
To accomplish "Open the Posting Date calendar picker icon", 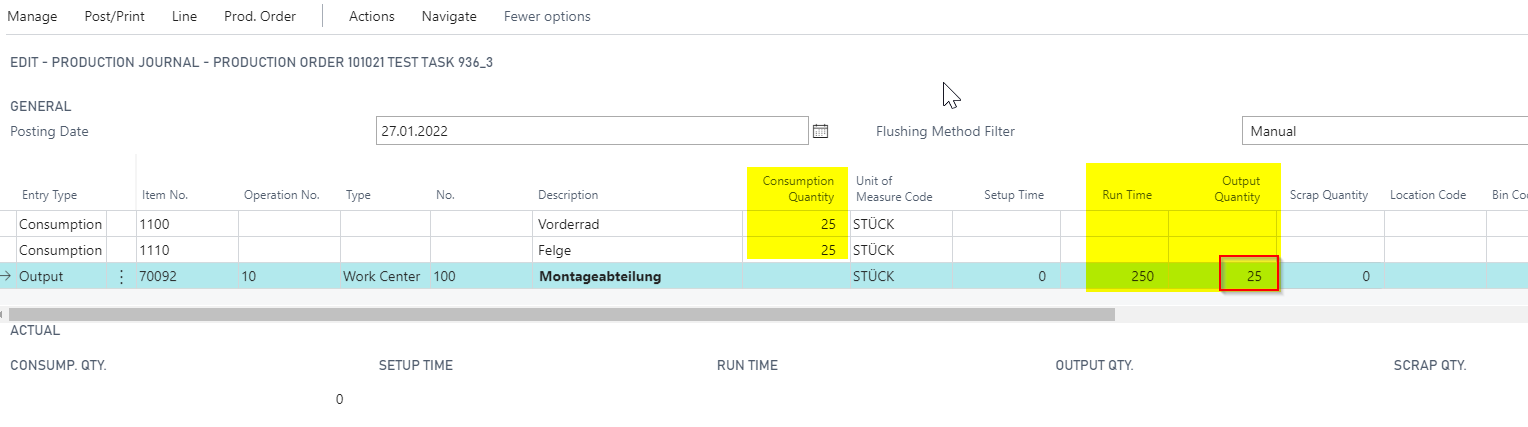I will (x=821, y=131).
